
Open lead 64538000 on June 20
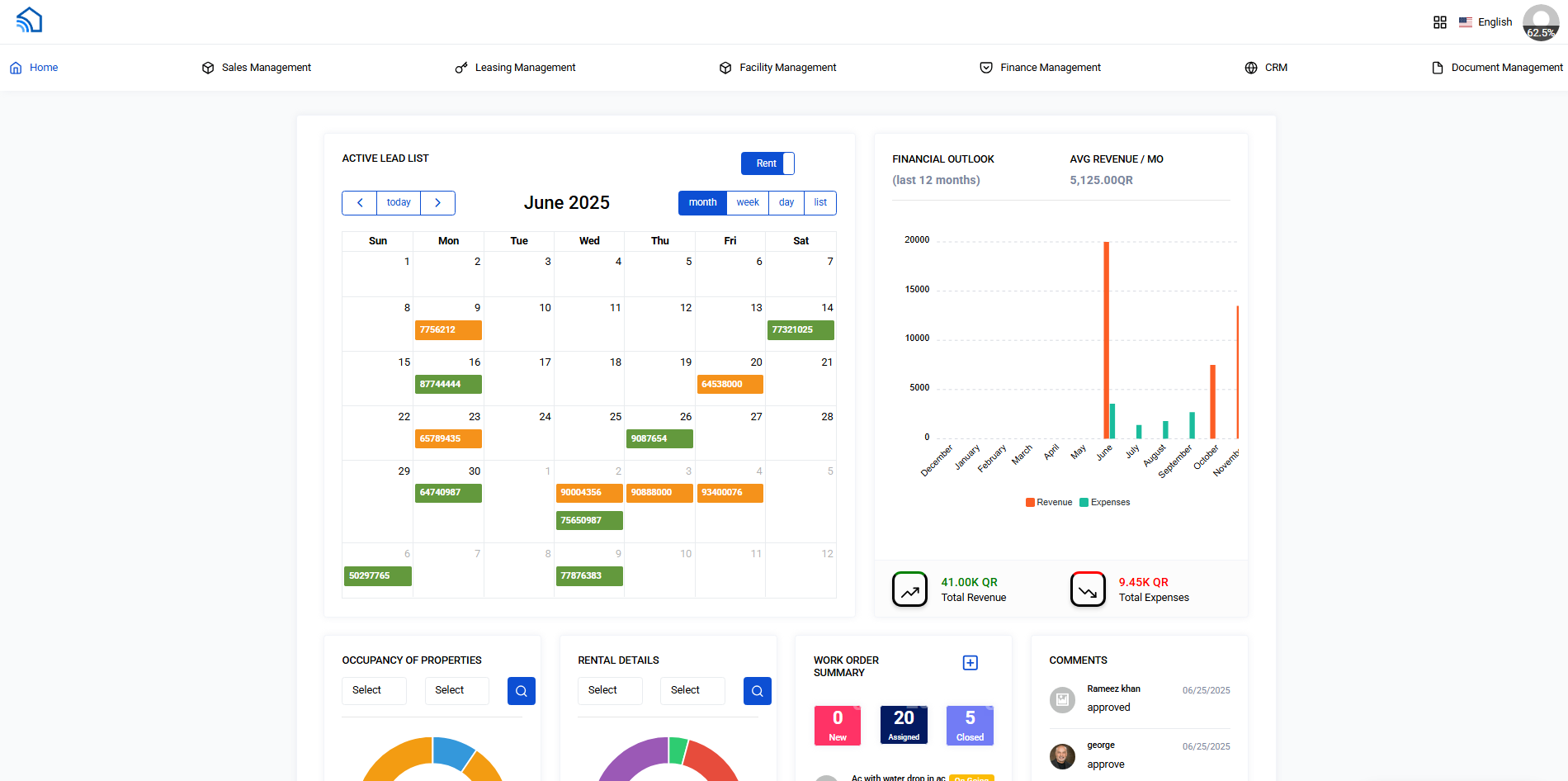(x=730, y=385)
